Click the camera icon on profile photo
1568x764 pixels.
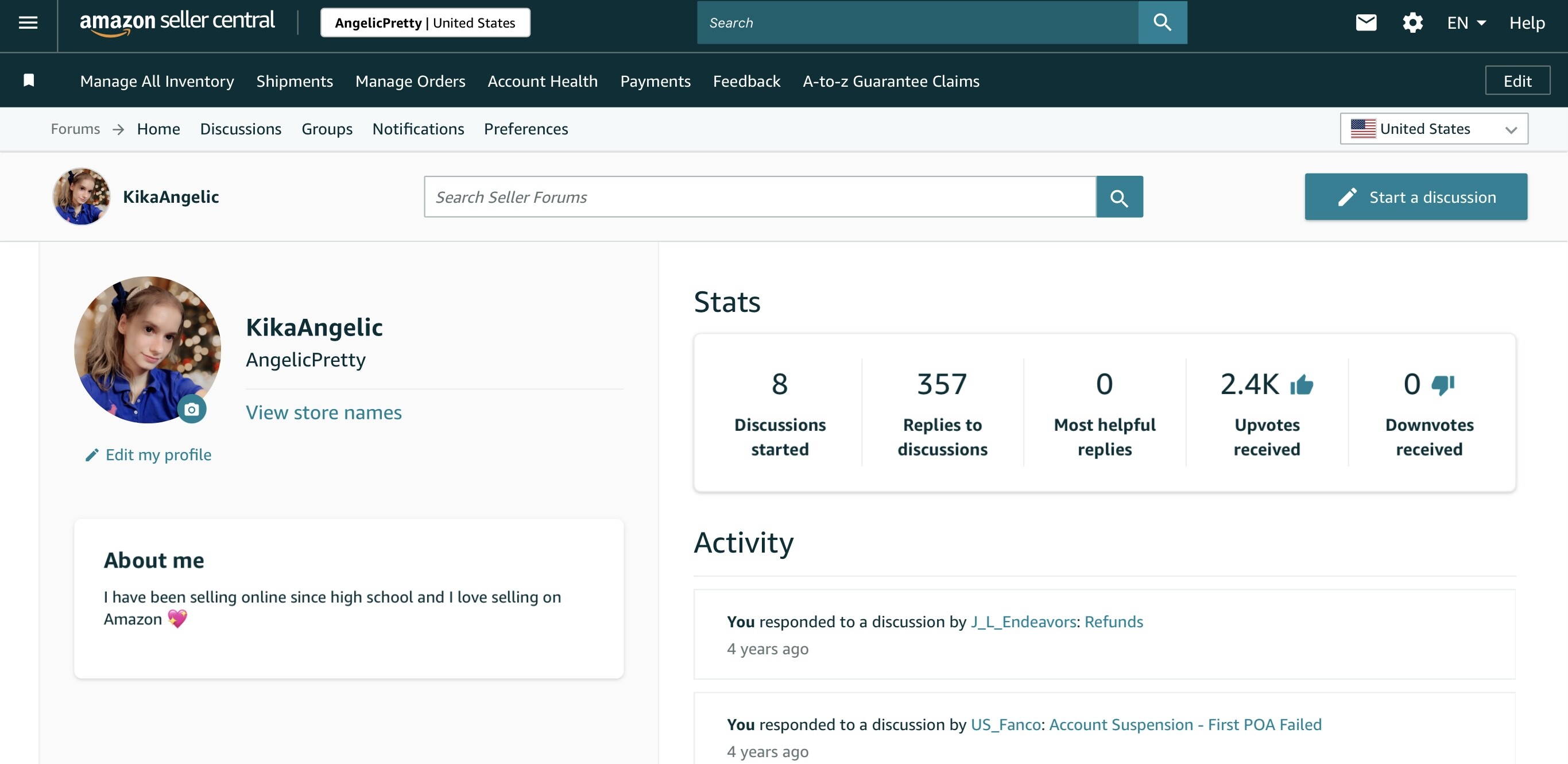point(192,409)
